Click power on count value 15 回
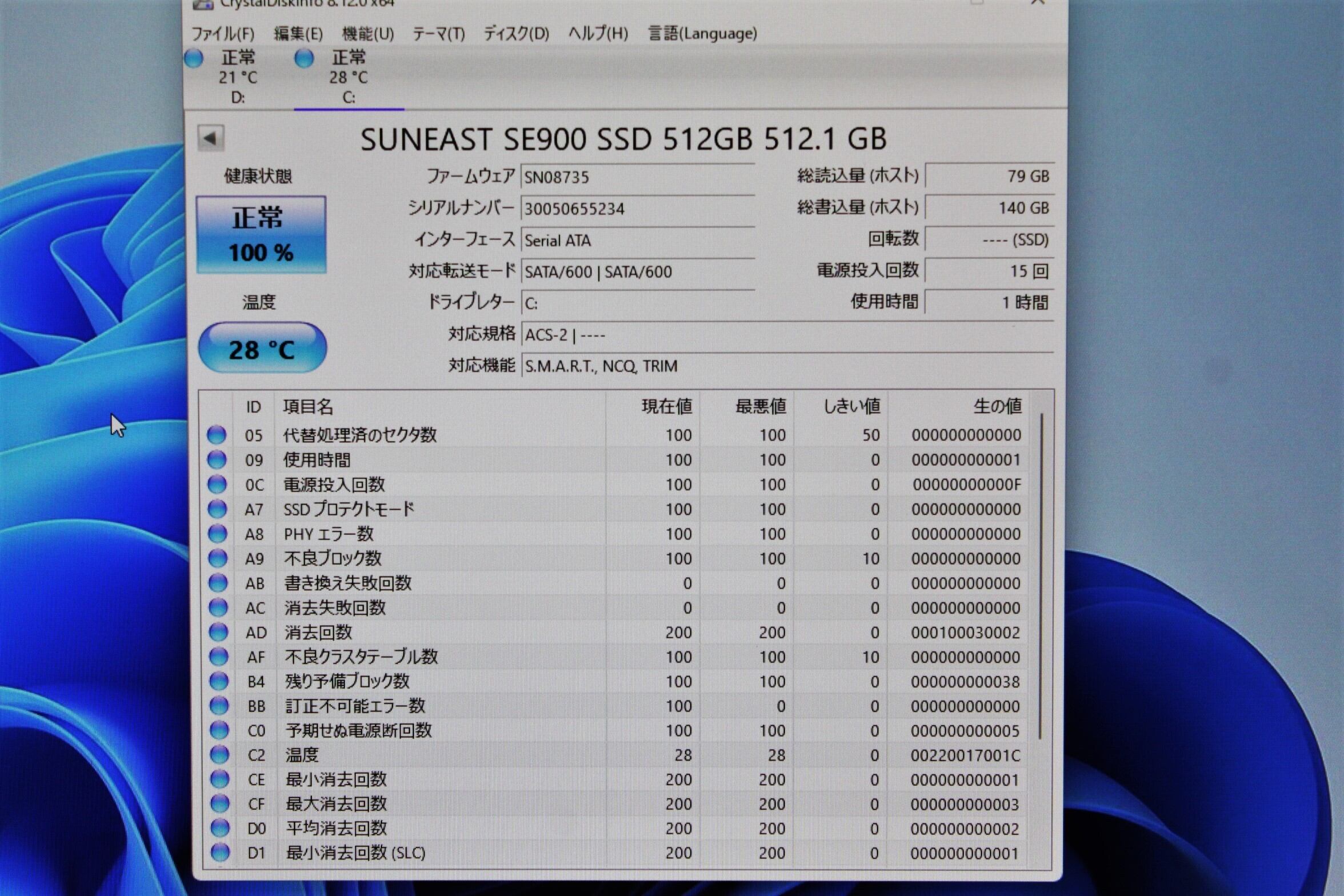1344x896 pixels. [989, 271]
